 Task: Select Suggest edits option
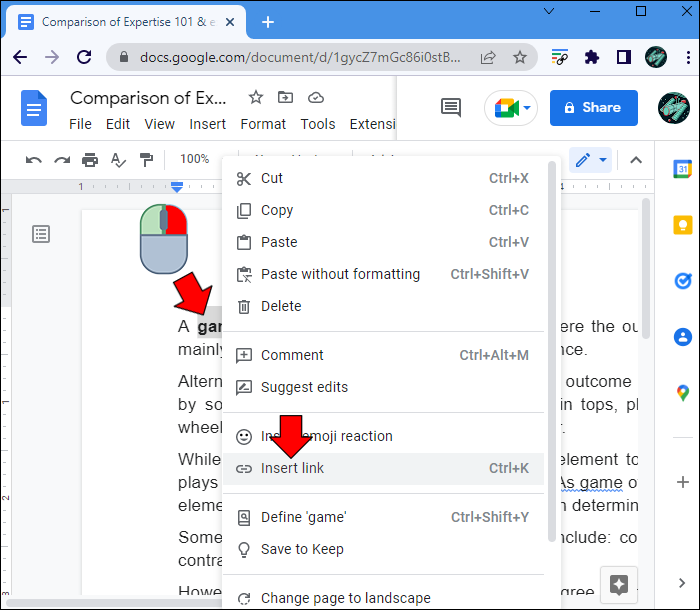tap(383, 387)
